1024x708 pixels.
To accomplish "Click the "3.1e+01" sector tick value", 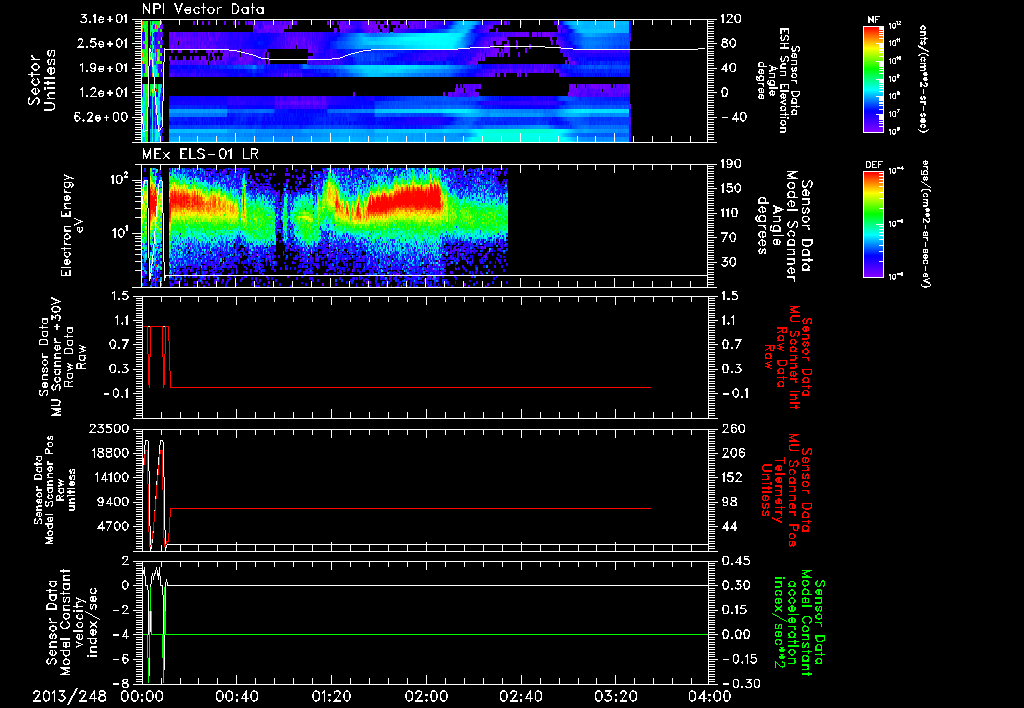I will (x=104, y=19).
